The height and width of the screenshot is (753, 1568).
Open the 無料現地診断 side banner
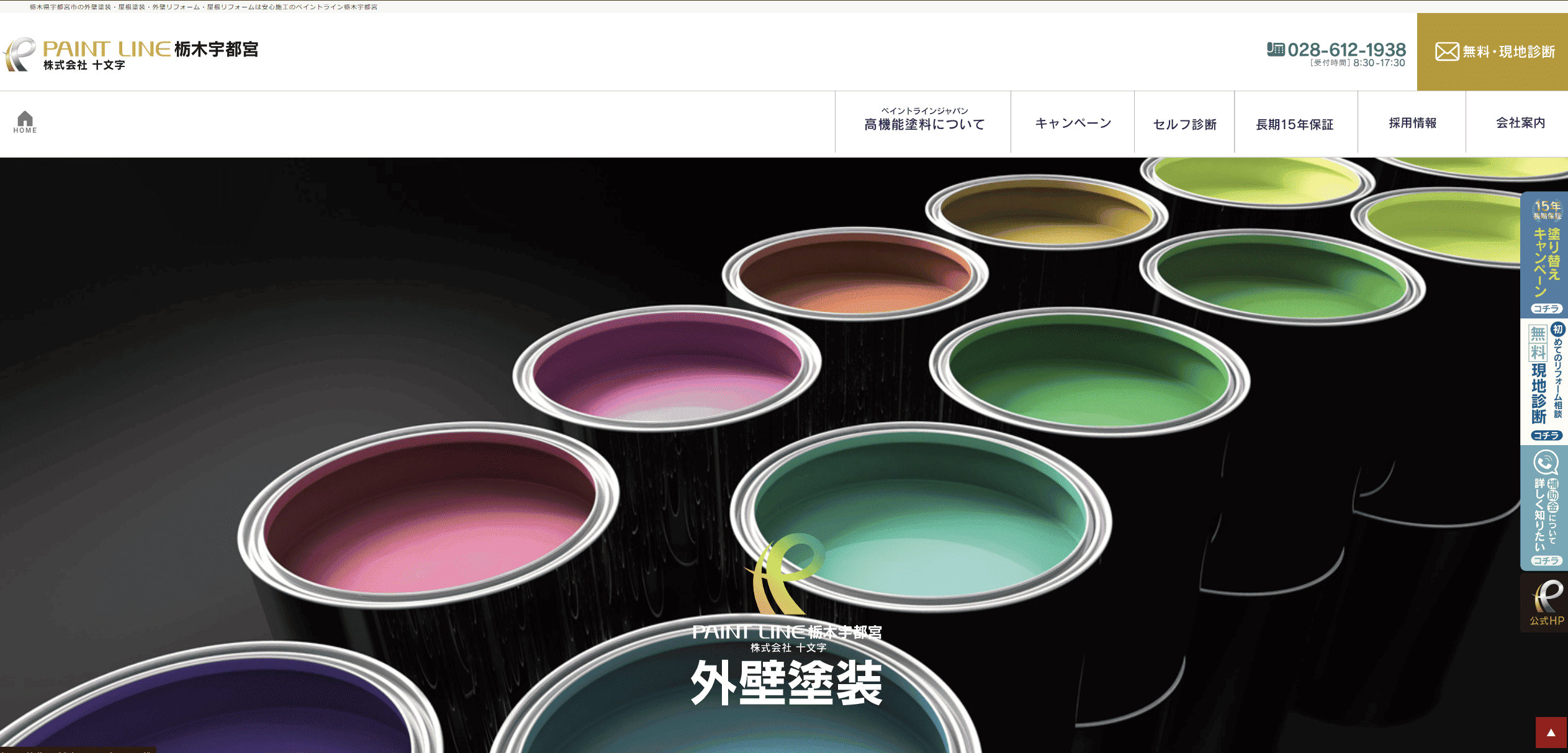point(1545,382)
